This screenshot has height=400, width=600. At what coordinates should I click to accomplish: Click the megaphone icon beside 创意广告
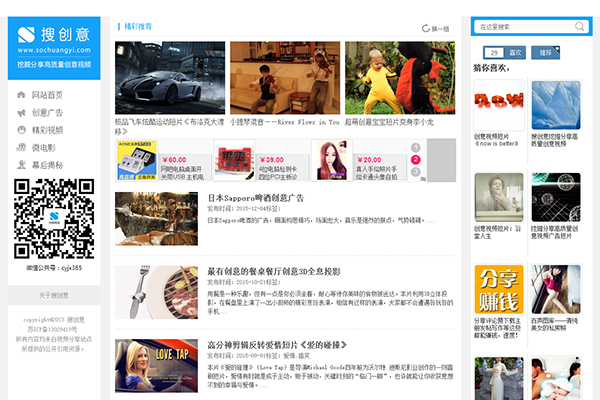22,113
